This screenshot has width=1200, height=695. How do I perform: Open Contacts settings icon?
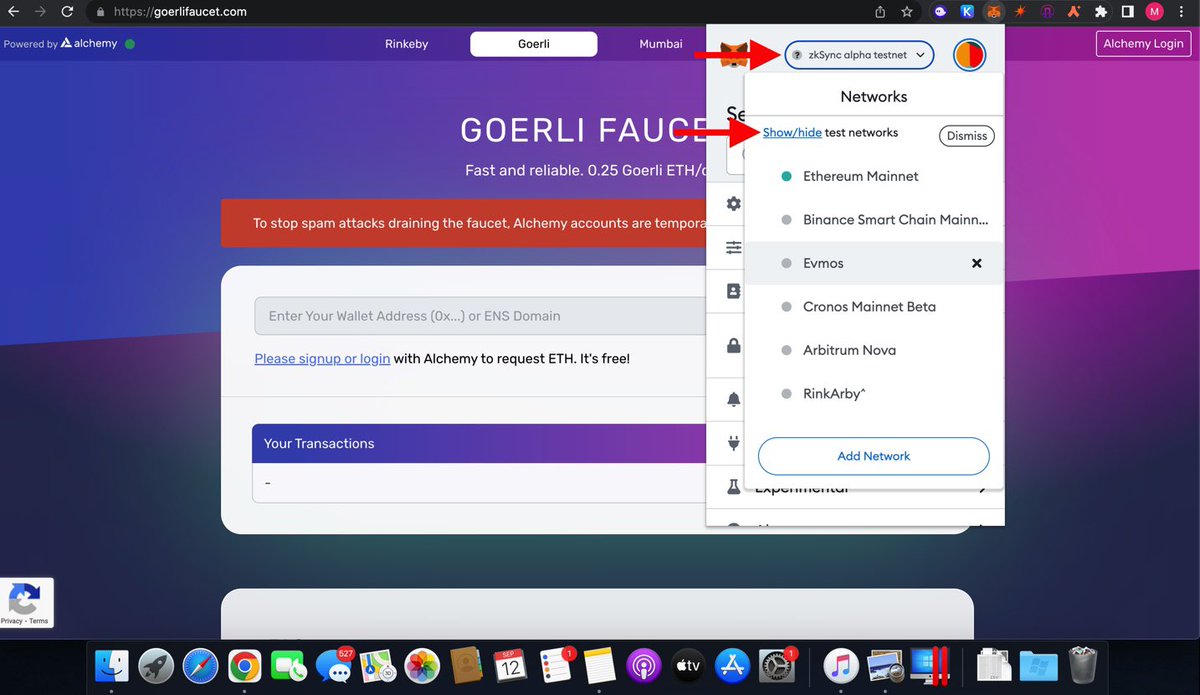pyautogui.click(x=734, y=291)
